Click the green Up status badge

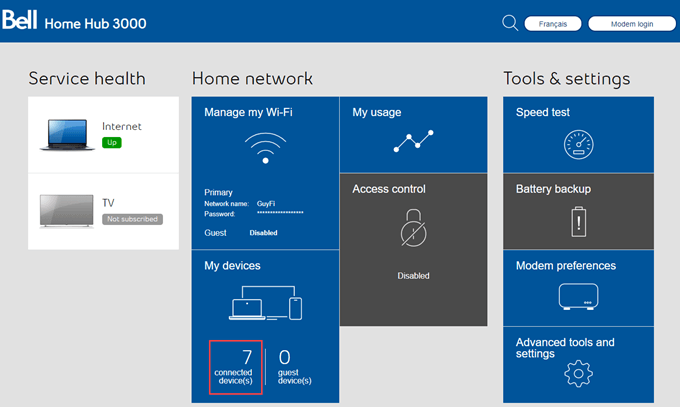112,142
